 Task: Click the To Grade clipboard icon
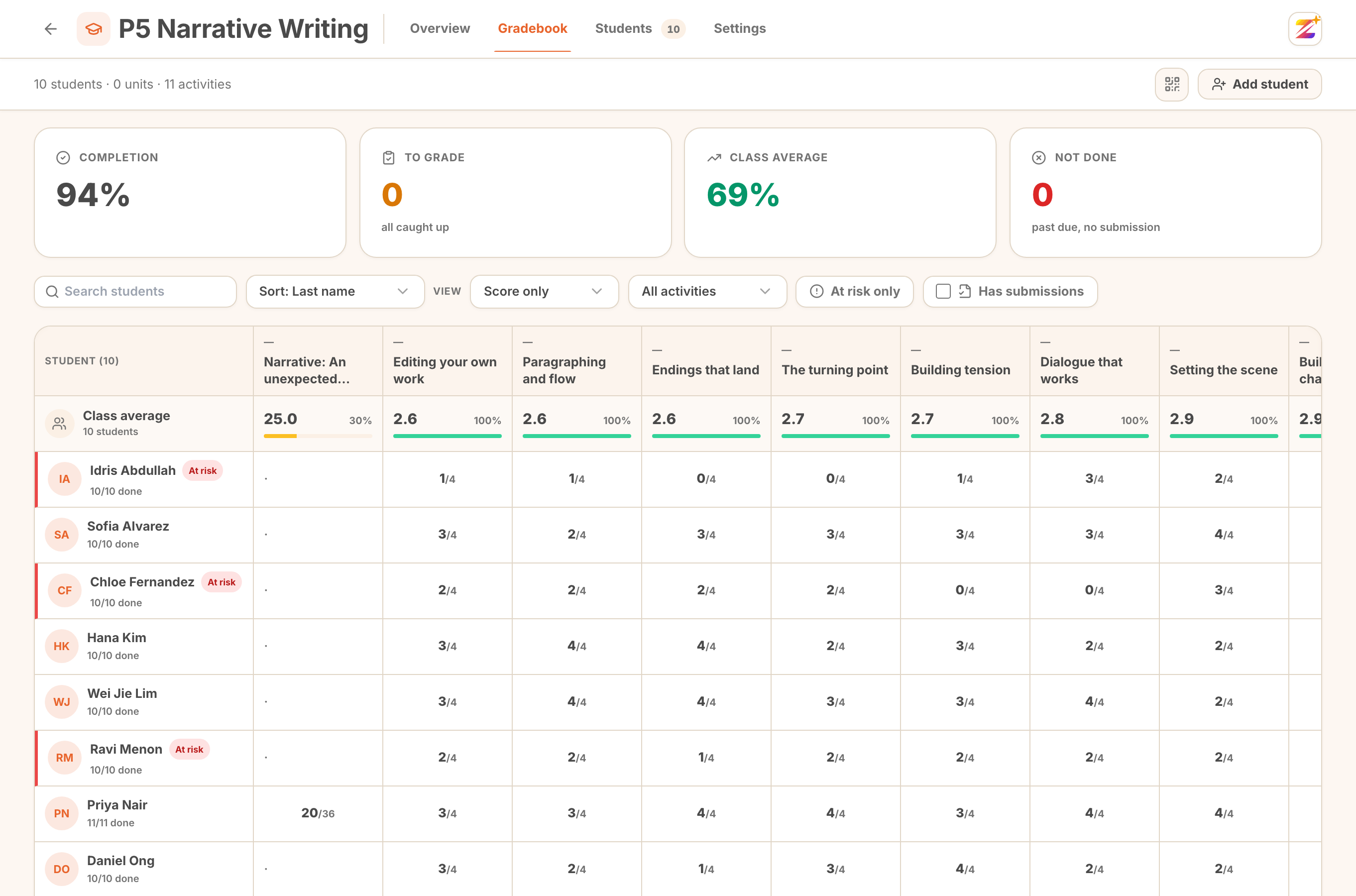pyautogui.click(x=389, y=158)
